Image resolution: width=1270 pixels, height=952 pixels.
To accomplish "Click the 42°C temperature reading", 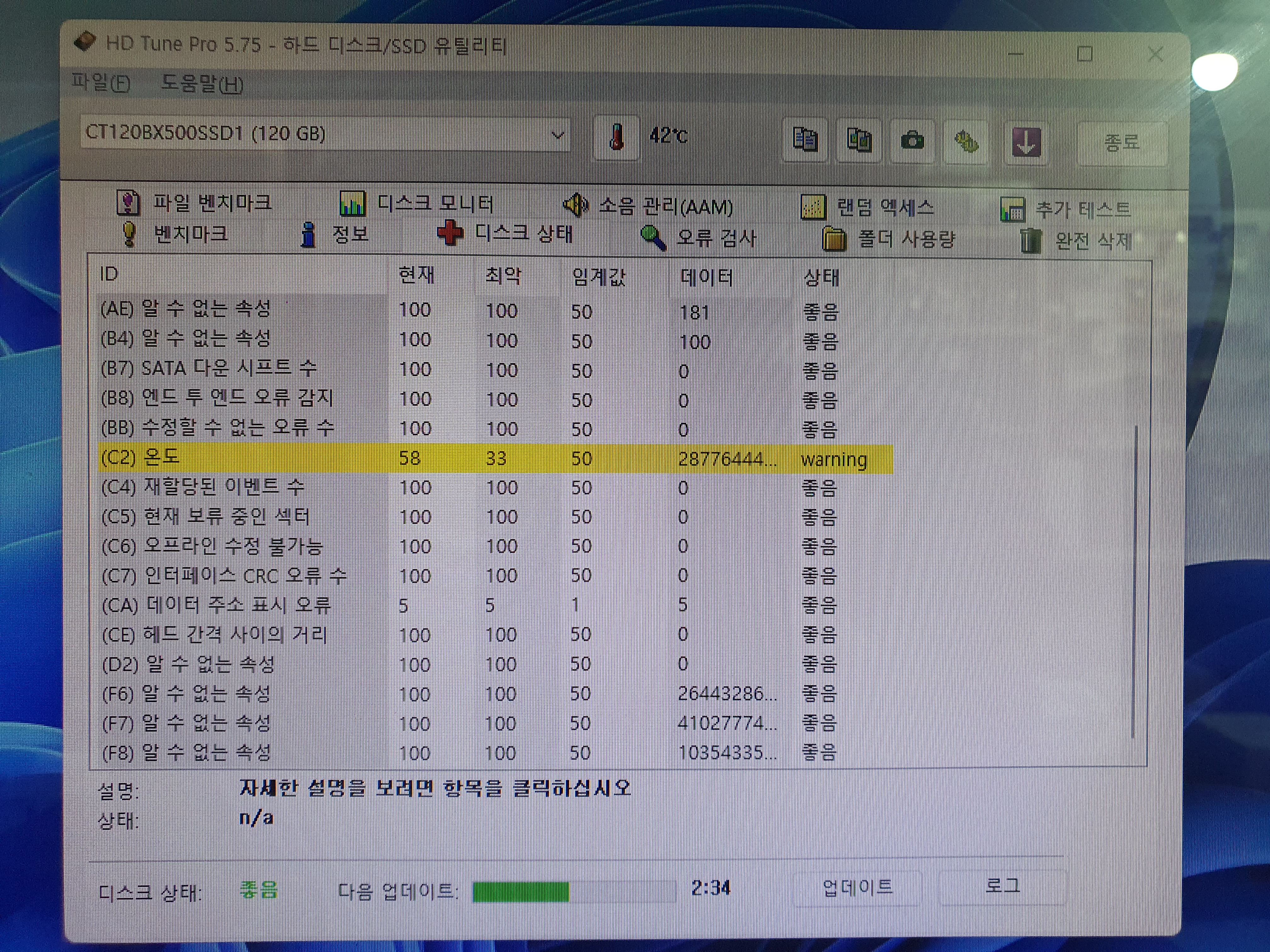I will (x=668, y=136).
